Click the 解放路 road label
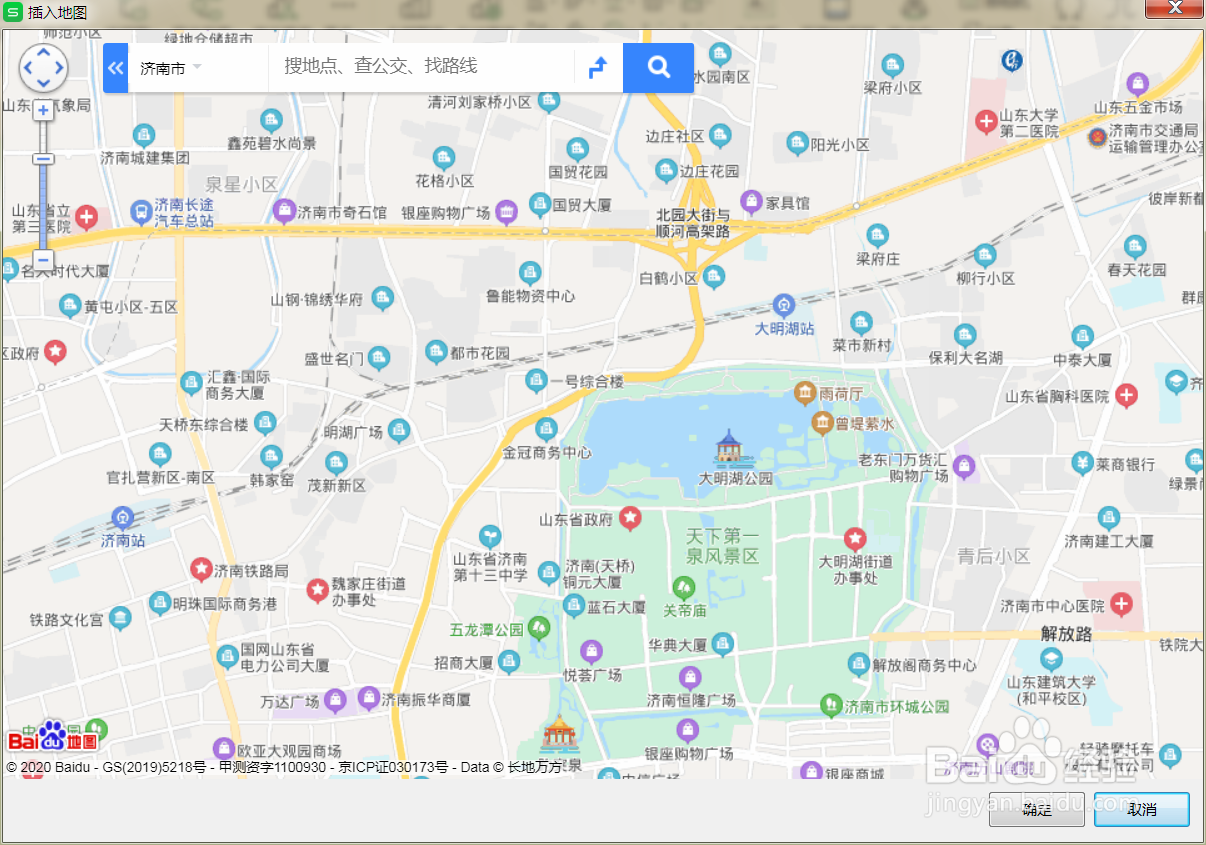The image size is (1206, 845). pos(1064,634)
